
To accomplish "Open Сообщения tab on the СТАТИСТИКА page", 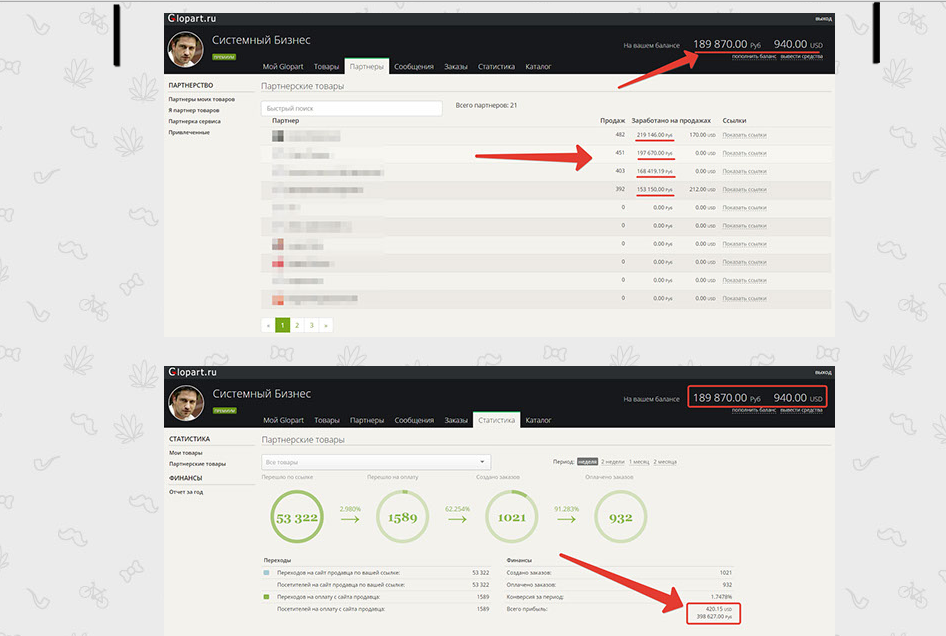I will tap(414, 420).
